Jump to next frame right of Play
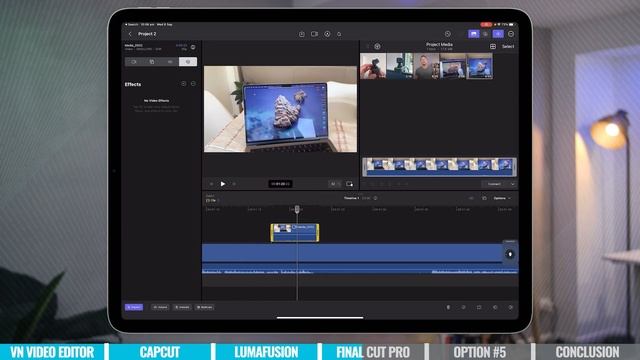640x360 pixels. click(234, 184)
